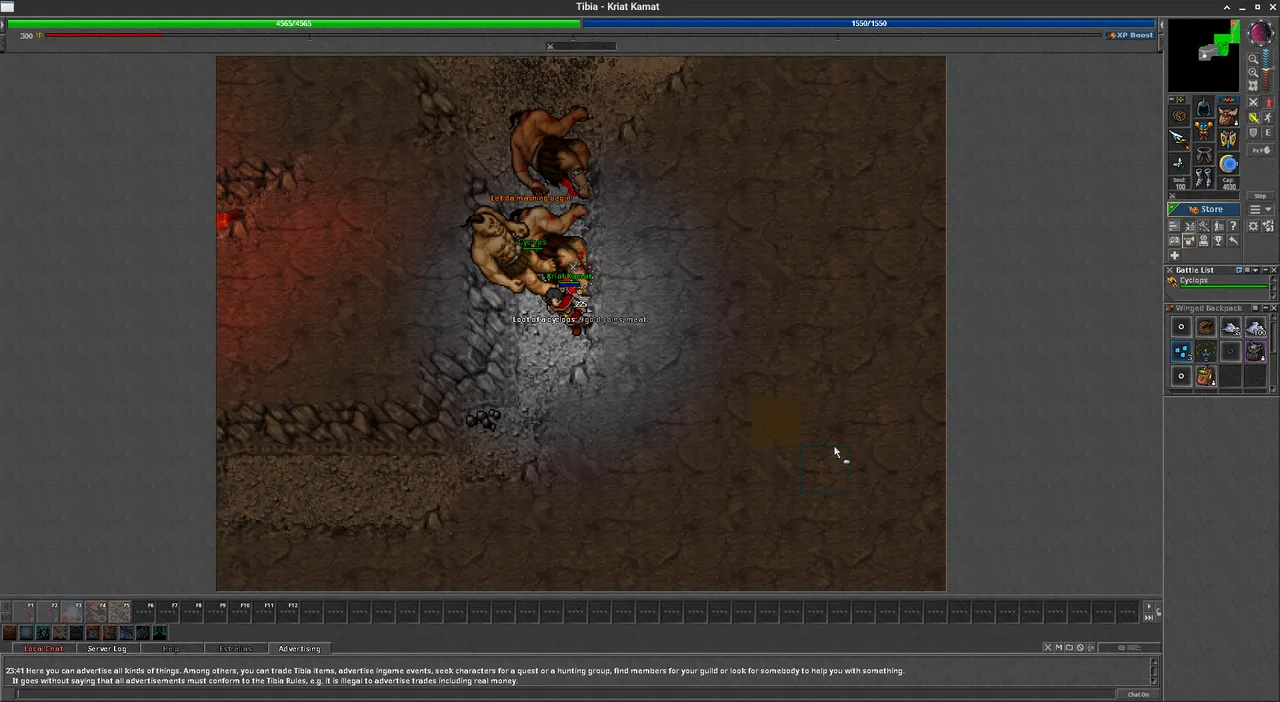Viewport: 1280px width, 702px height.
Task: Select the shield defensive mode icon
Action: pos(1254,132)
